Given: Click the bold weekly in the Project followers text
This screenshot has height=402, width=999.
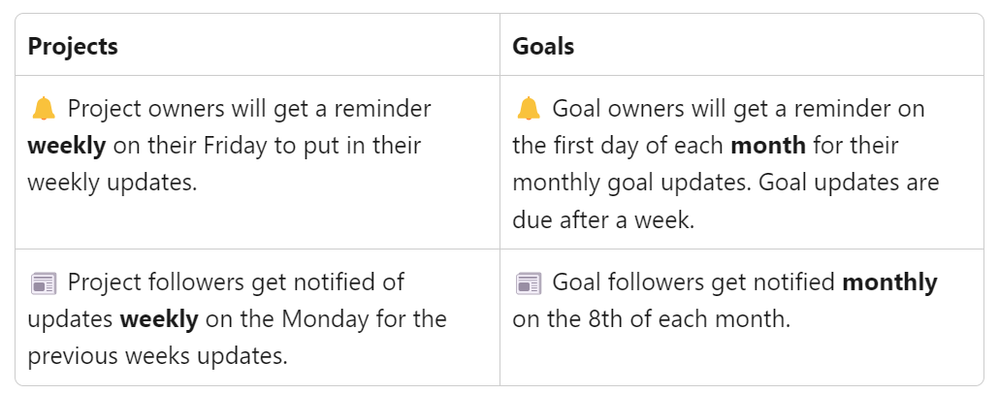Looking at the screenshot, I should pyautogui.click(x=159, y=319).
